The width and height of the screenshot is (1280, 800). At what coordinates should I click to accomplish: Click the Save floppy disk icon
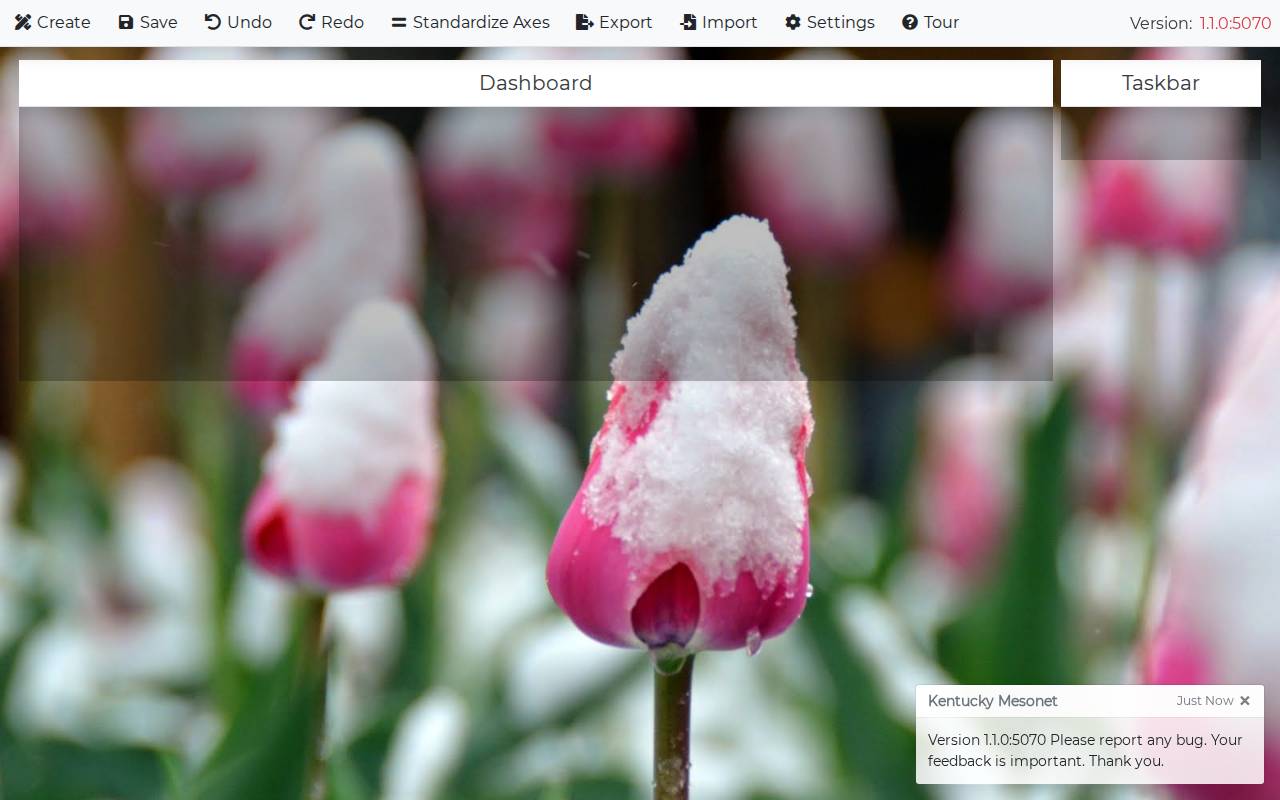(x=126, y=22)
